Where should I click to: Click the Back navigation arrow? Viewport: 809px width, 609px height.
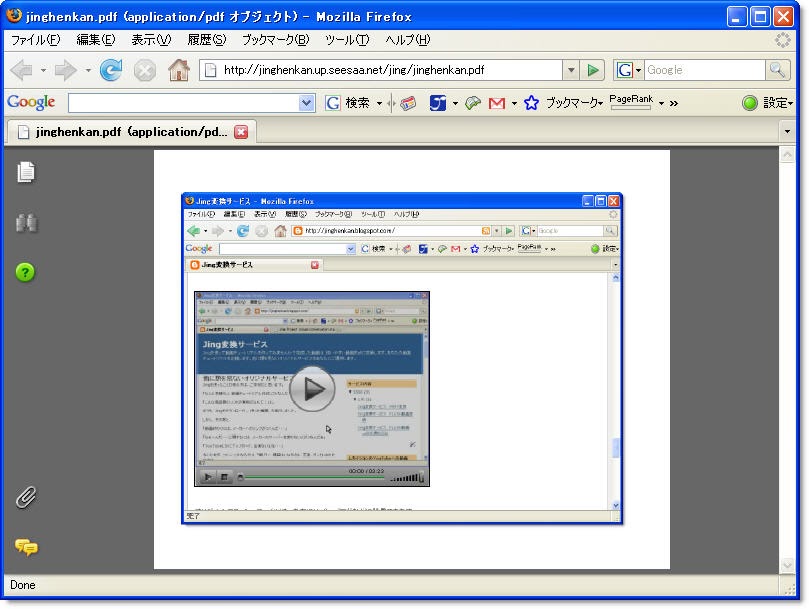tap(22, 70)
